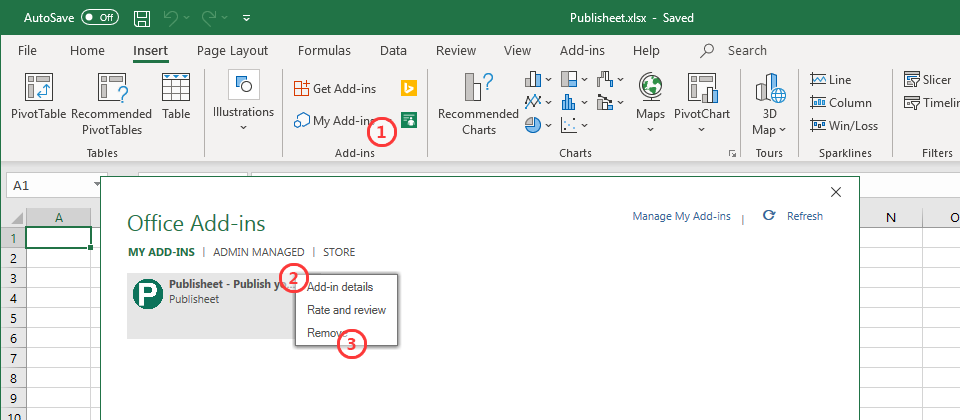Open the Help ribbon tab

[646, 51]
